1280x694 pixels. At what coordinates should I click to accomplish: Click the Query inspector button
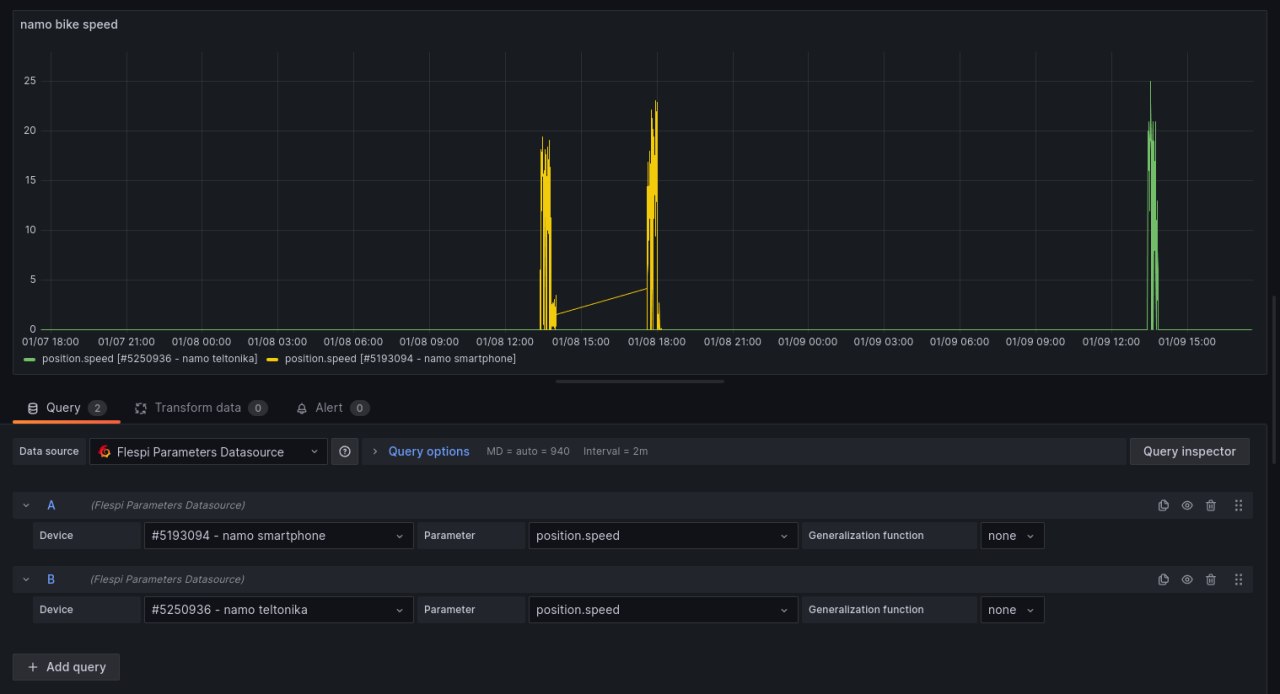(1189, 451)
